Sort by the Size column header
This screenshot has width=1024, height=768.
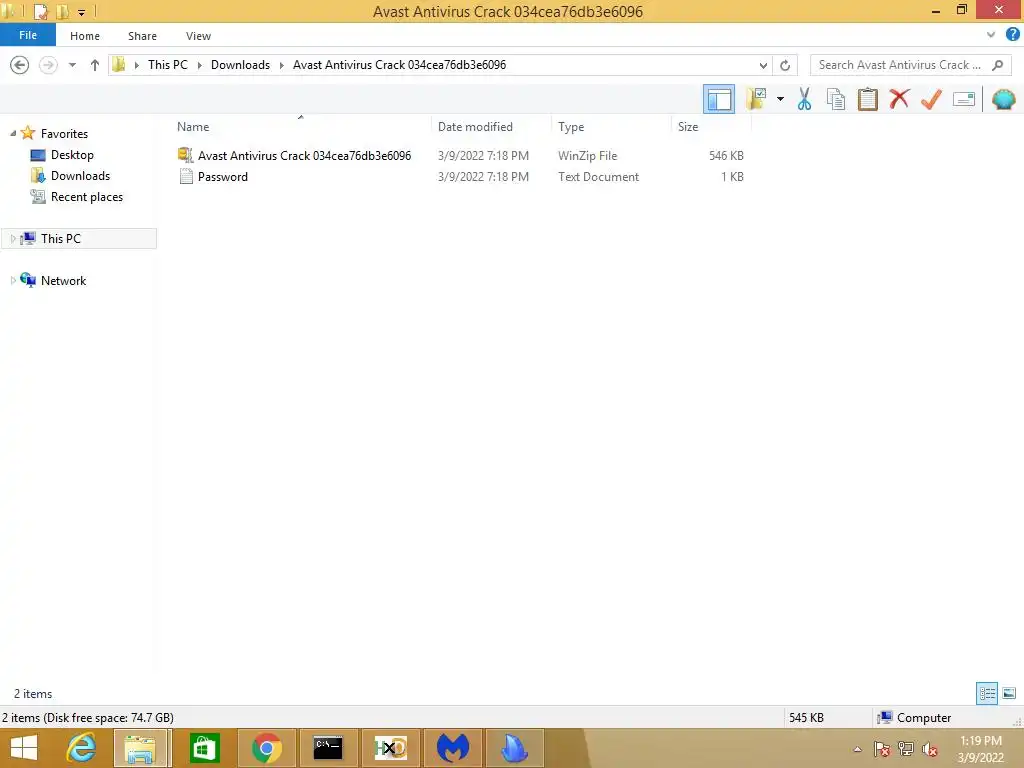711,127
